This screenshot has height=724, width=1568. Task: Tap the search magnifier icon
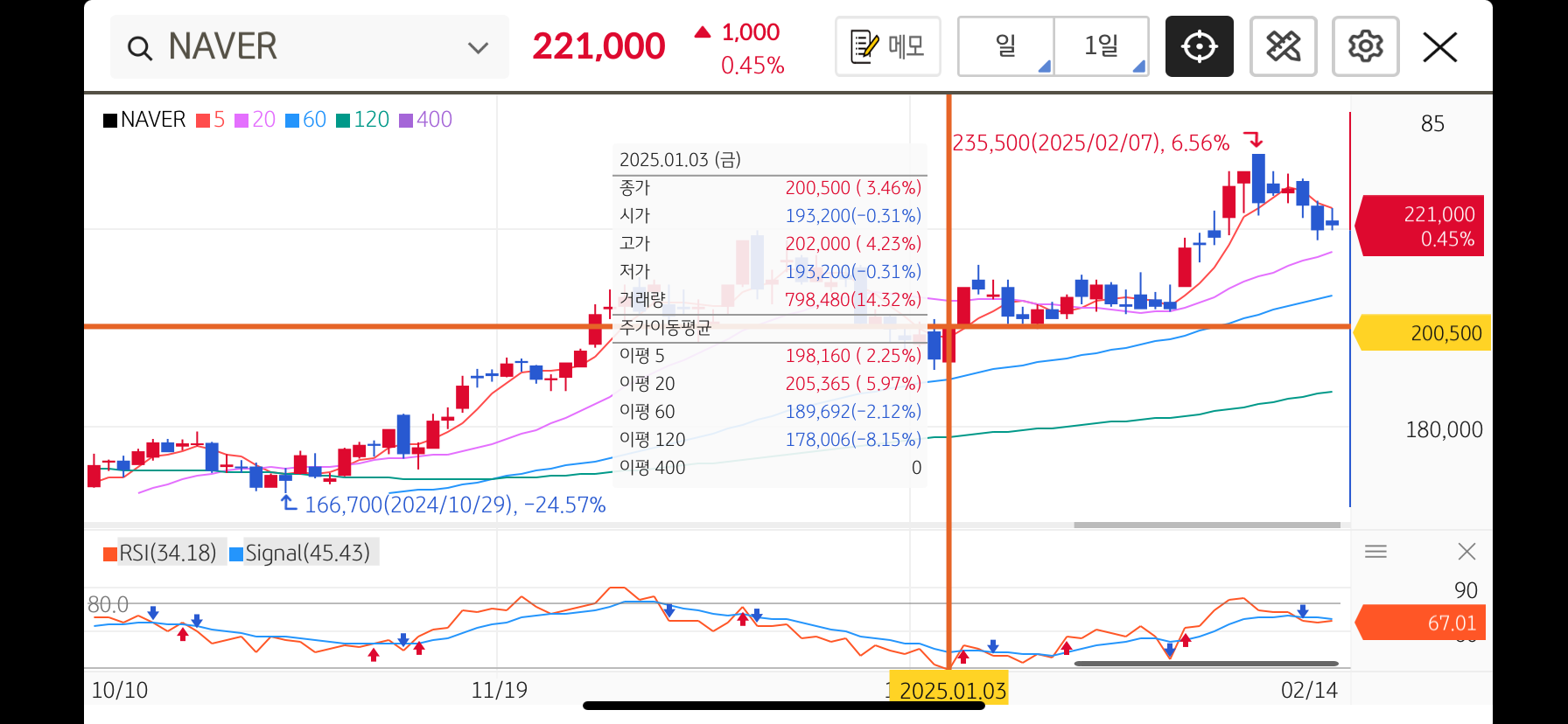(140, 47)
